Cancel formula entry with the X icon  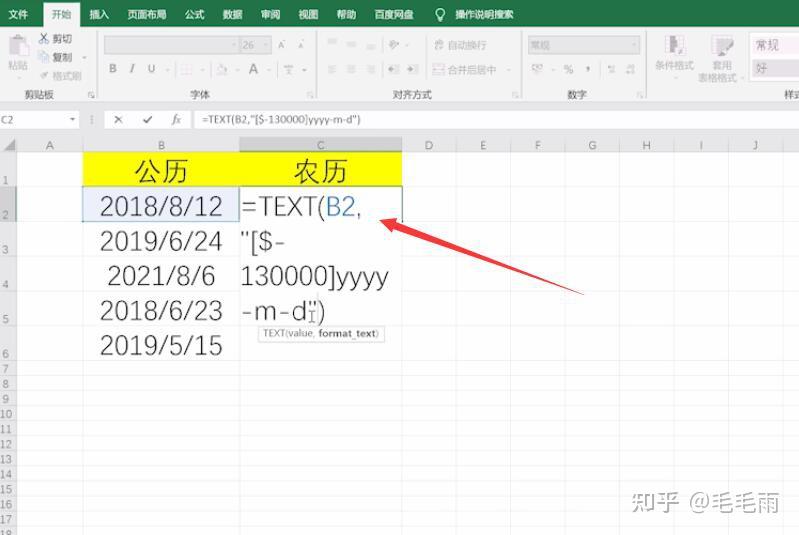coord(118,120)
